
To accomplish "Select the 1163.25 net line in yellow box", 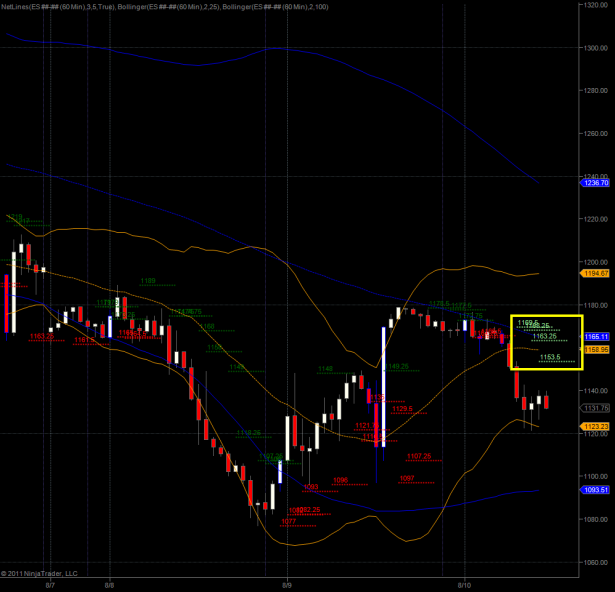I will [x=546, y=336].
